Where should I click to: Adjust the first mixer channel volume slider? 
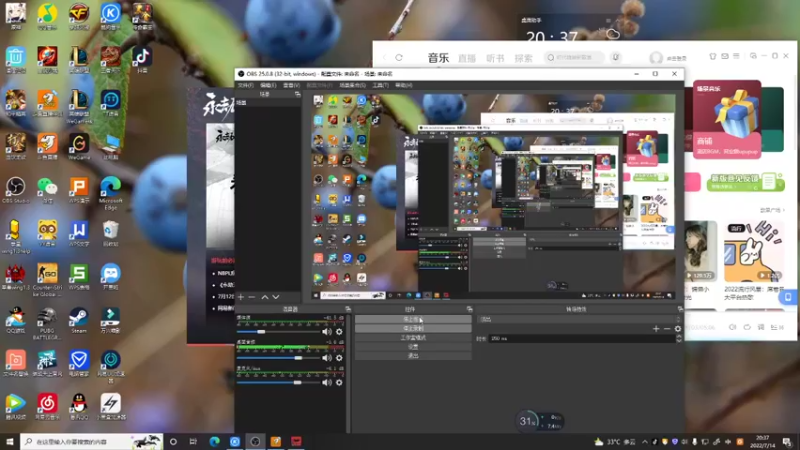click(278, 332)
